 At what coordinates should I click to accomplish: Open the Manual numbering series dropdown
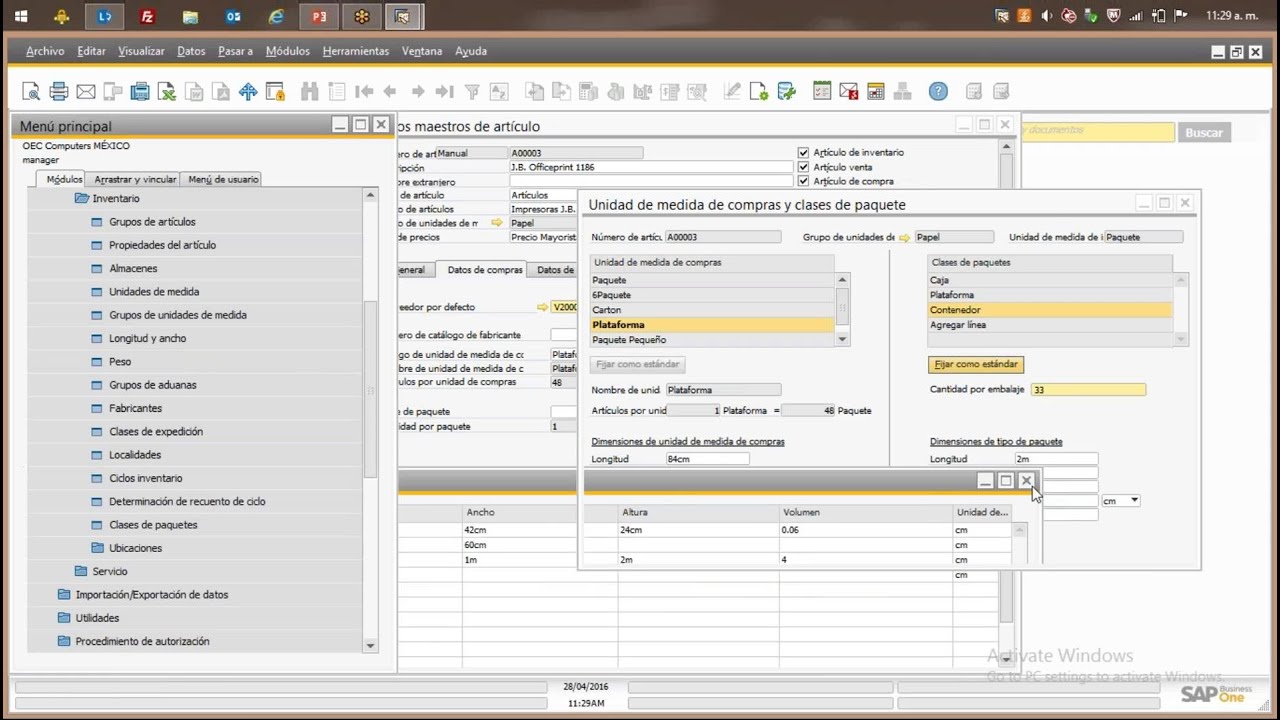[472, 153]
